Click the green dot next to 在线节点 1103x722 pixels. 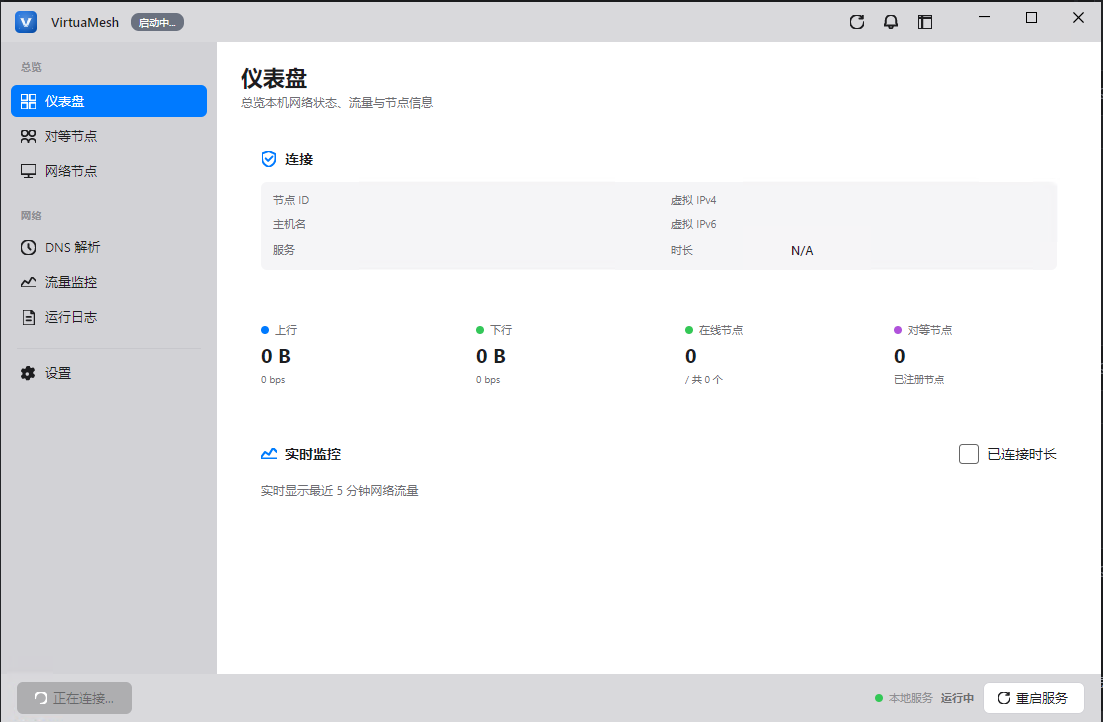tap(689, 330)
